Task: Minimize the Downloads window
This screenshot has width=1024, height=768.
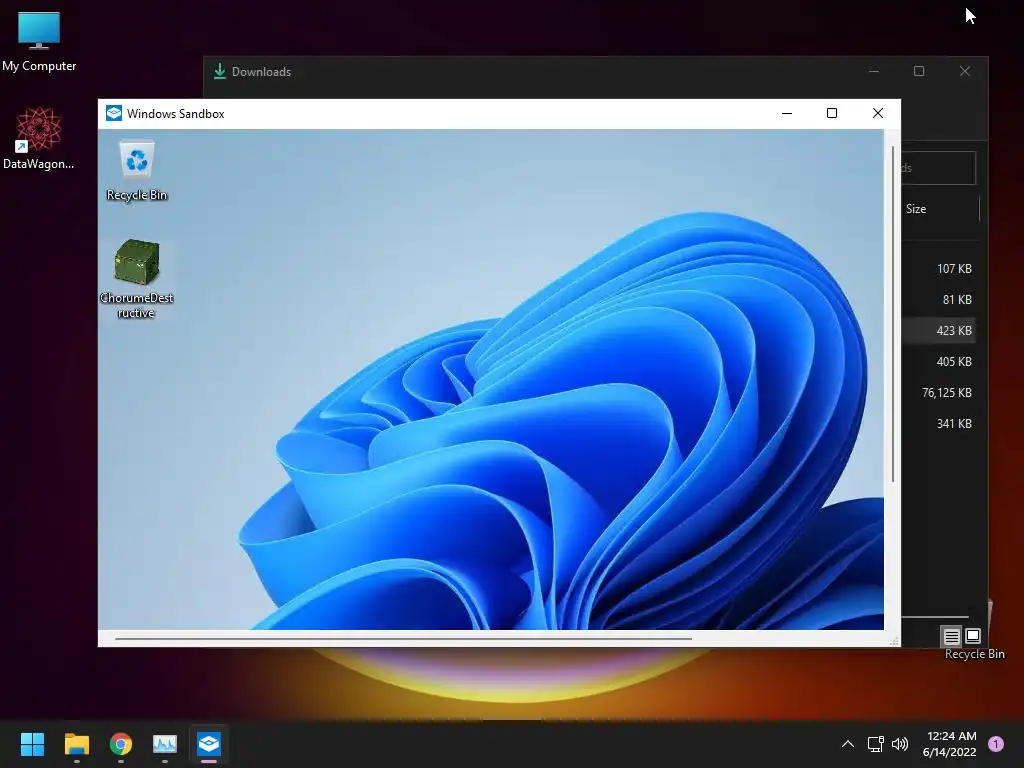Action: tap(874, 71)
